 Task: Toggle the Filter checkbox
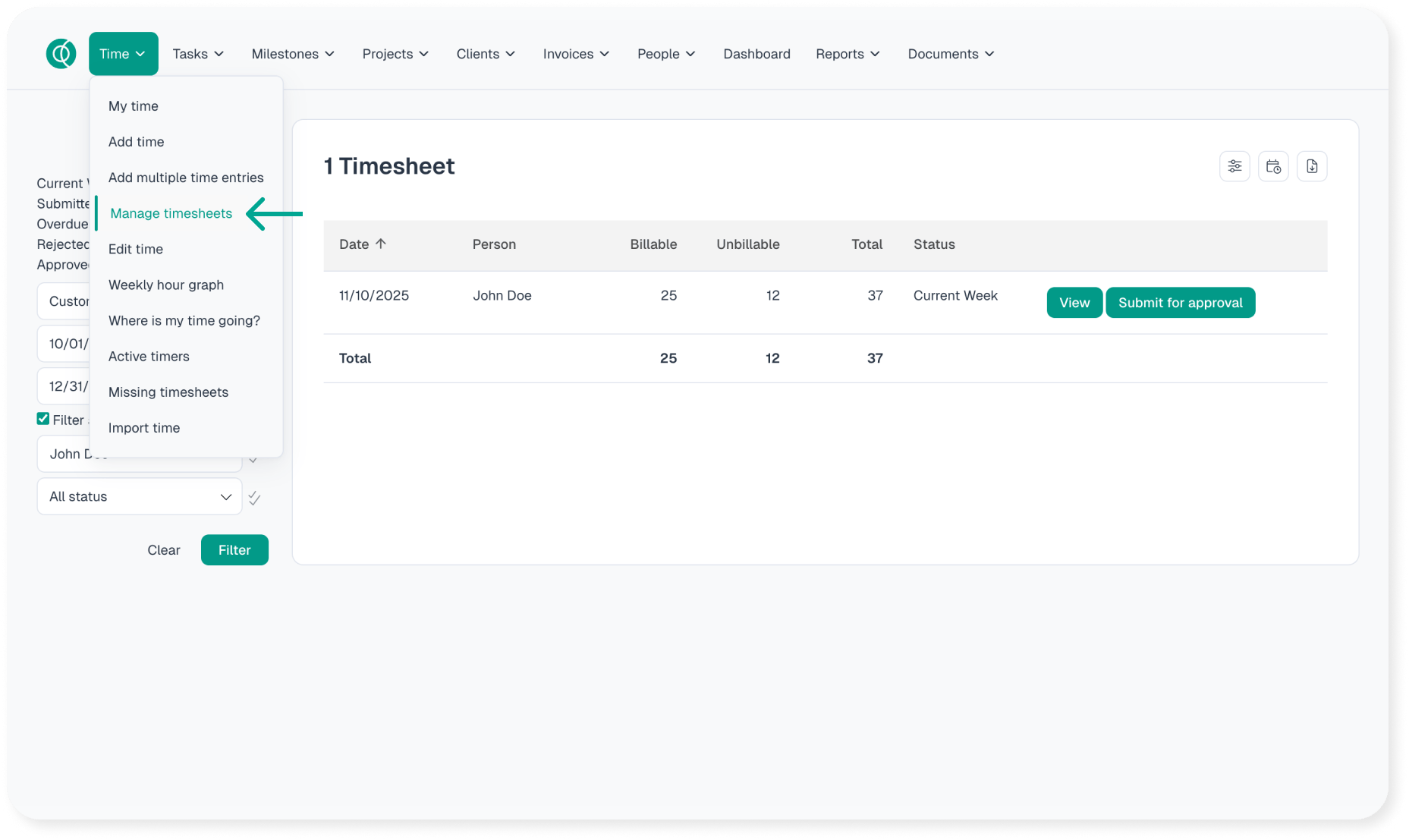43,419
